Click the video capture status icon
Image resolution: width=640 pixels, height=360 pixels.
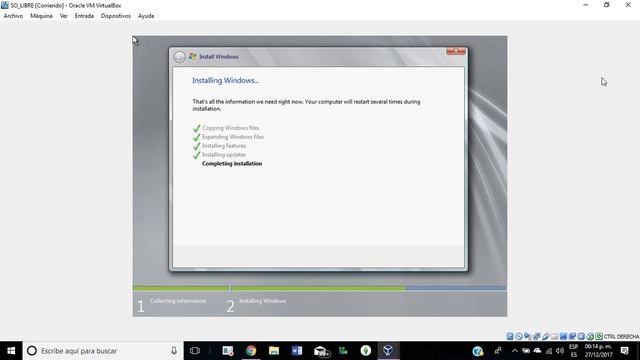[572, 336]
